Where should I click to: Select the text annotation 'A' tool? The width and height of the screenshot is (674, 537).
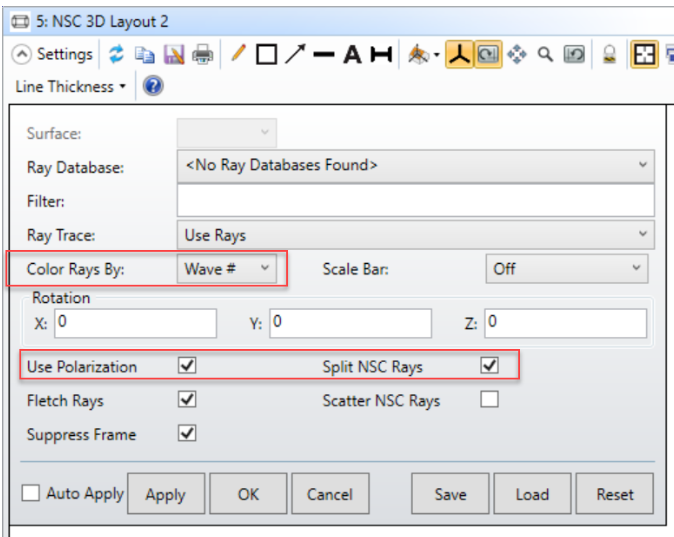click(x=352, y=54)
